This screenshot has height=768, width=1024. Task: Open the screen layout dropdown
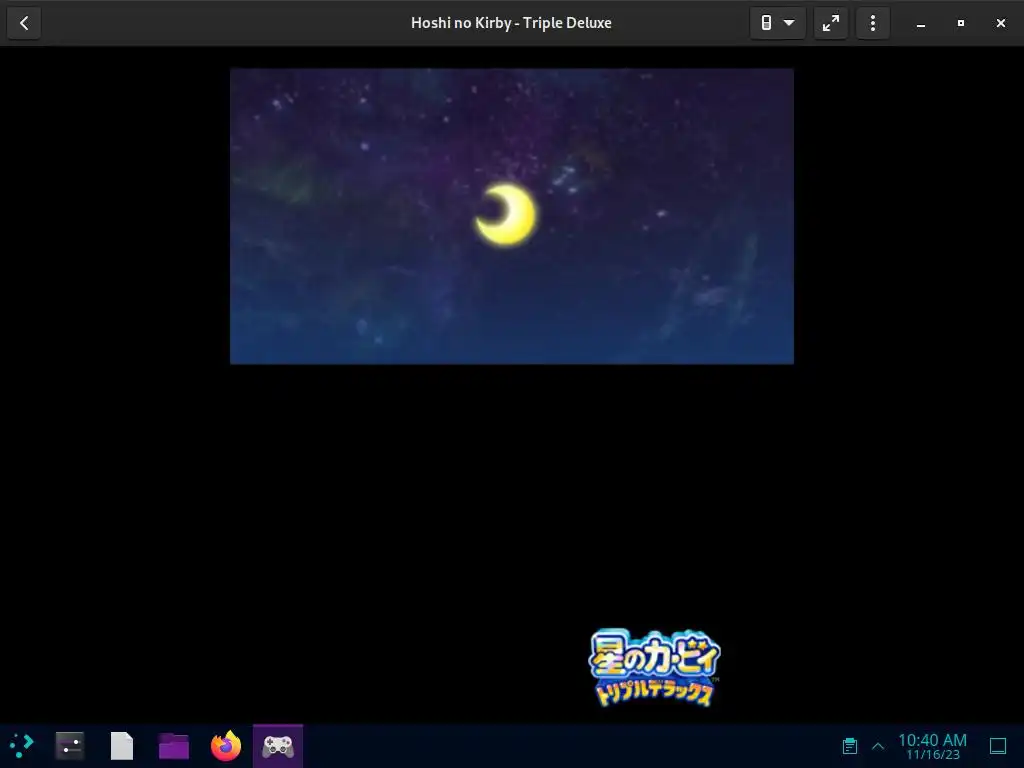click(777, 24)
